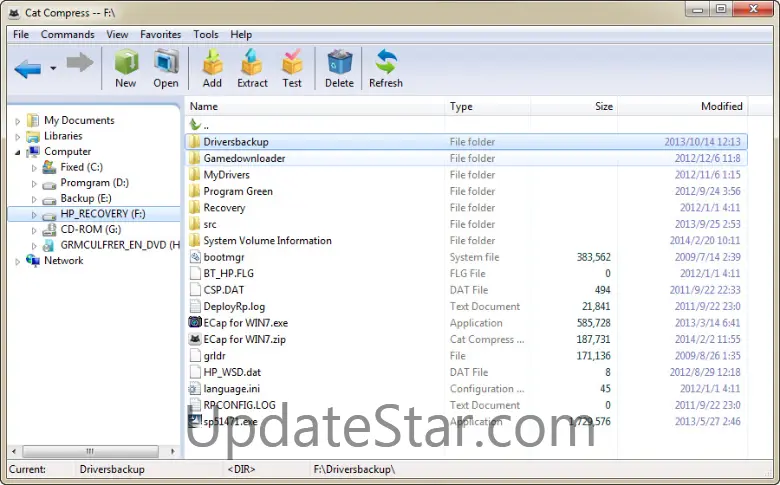Screen dimensions: 780x485
Task: Click the tree scrollbar right arrow
Action: click(173, 451)
